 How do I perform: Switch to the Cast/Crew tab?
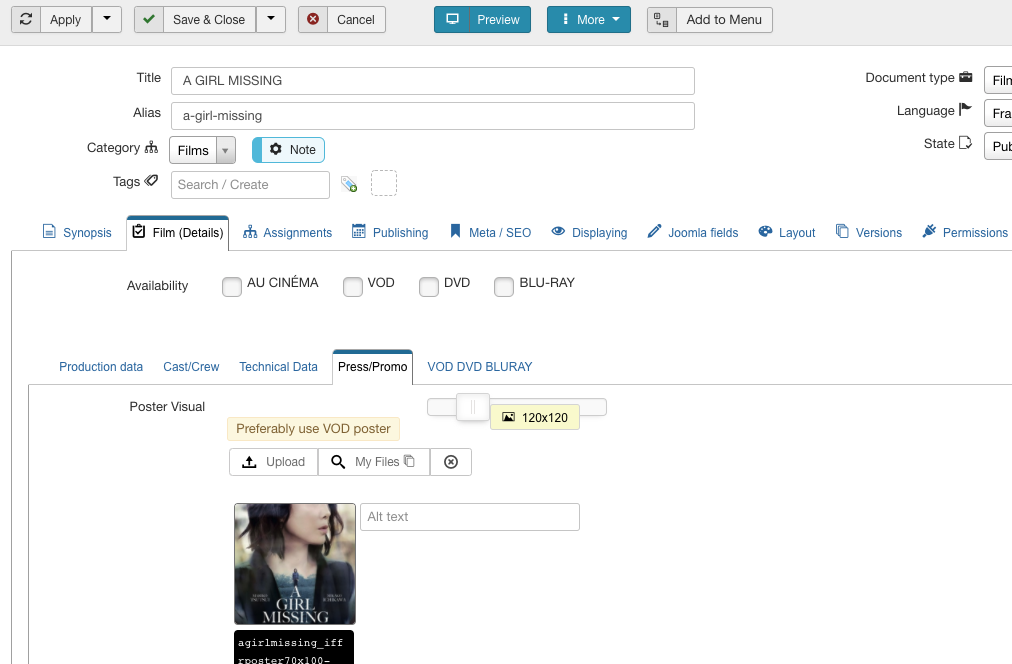(x=191, y=367)
